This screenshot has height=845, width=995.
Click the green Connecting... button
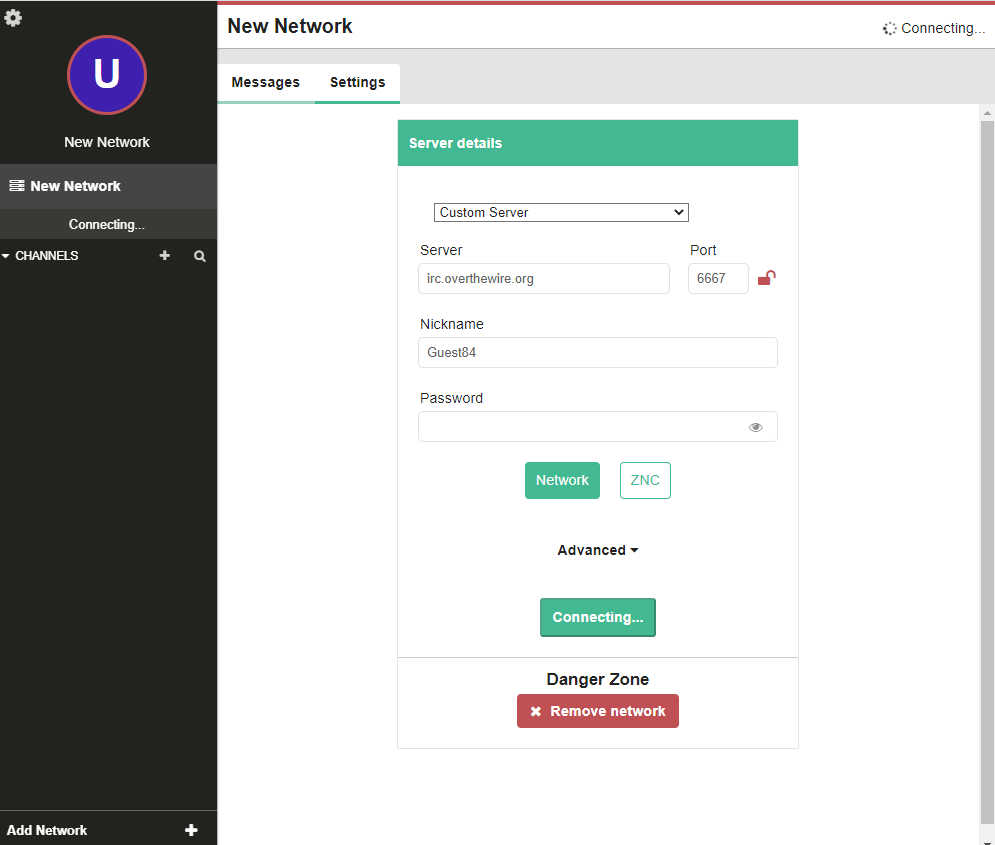click(598, 617)
